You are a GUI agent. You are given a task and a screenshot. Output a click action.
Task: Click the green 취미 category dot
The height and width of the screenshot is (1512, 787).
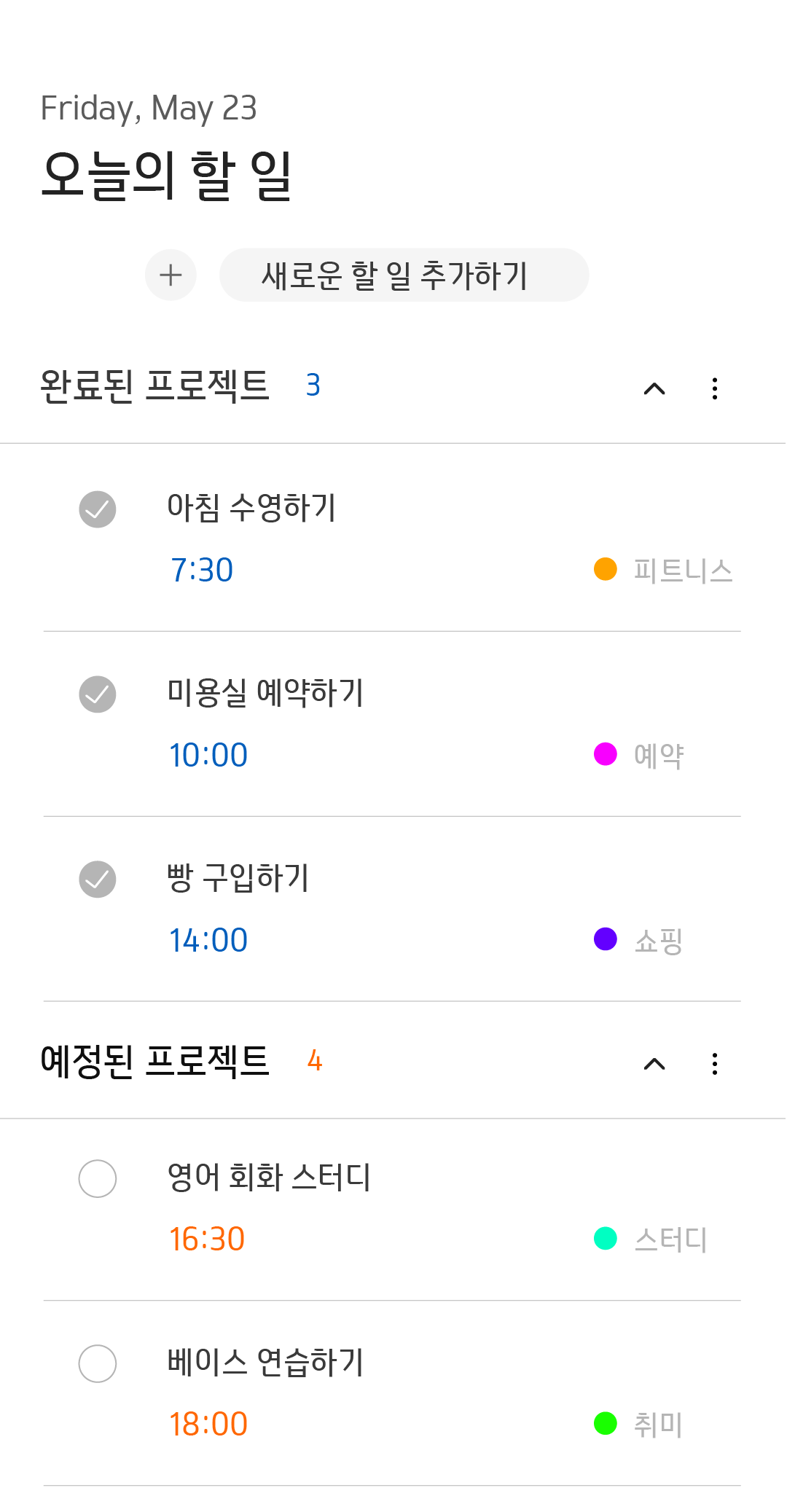tap(606, 1423)
